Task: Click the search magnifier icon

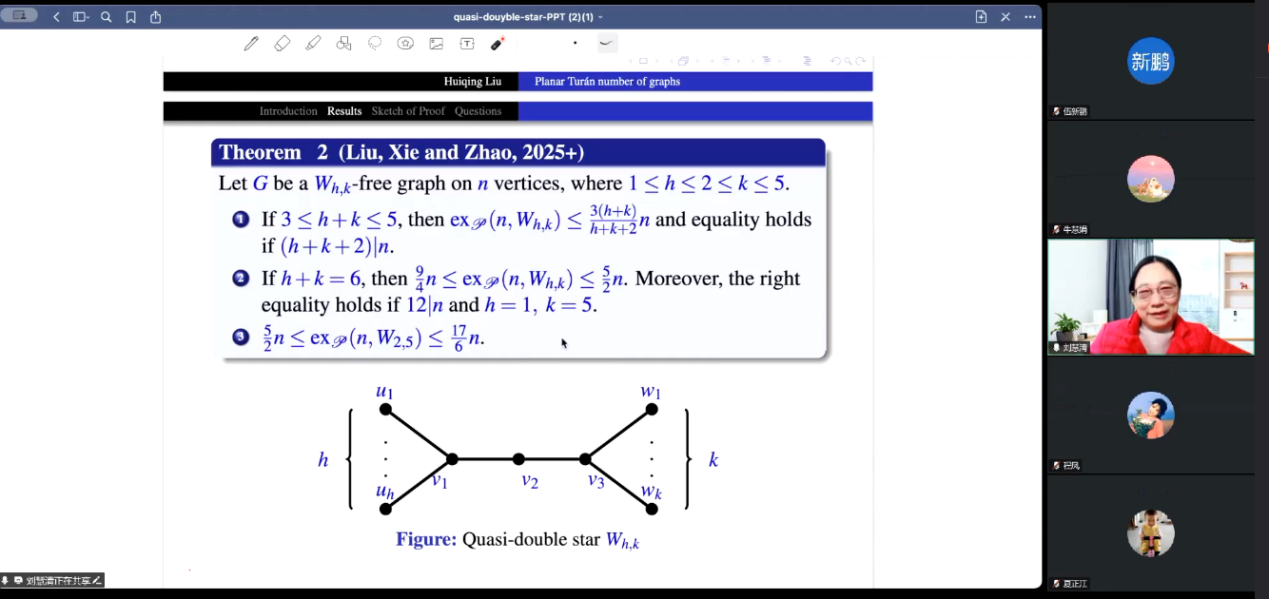Action: pos(106,17)
